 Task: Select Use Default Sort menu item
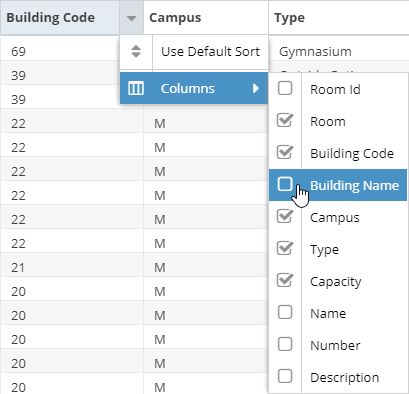coord(194,52)
